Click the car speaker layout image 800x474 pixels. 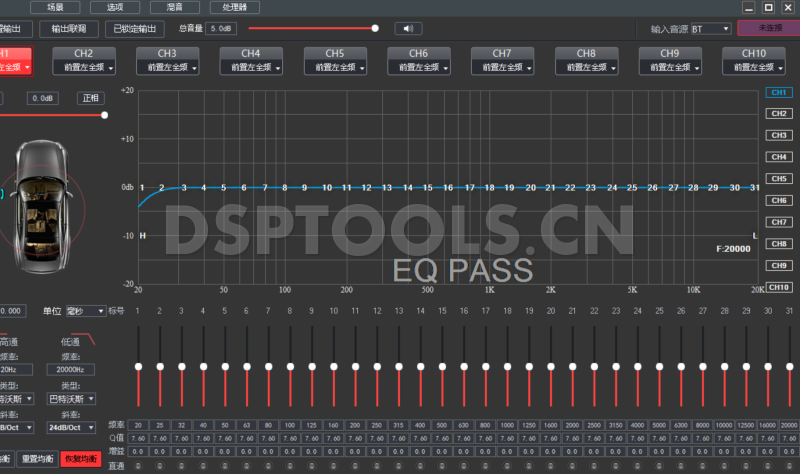[43, 194]
